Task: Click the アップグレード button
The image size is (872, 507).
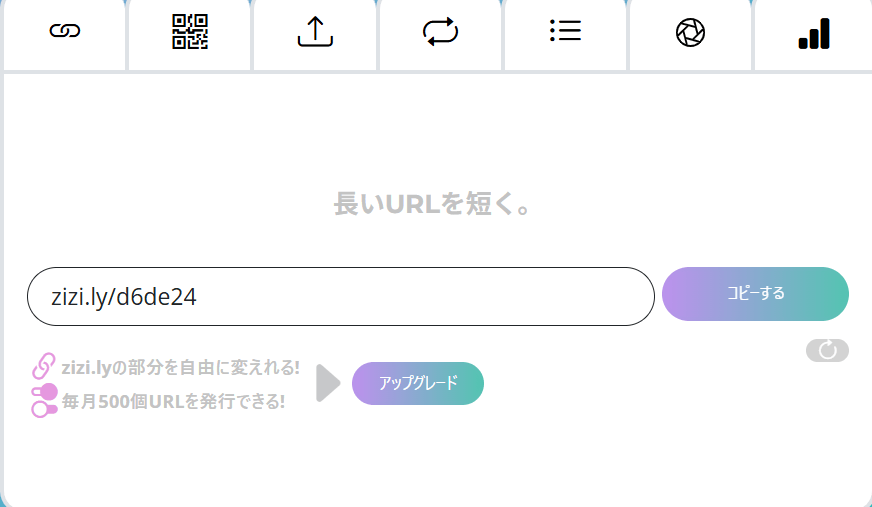Action: click(418, 383)
